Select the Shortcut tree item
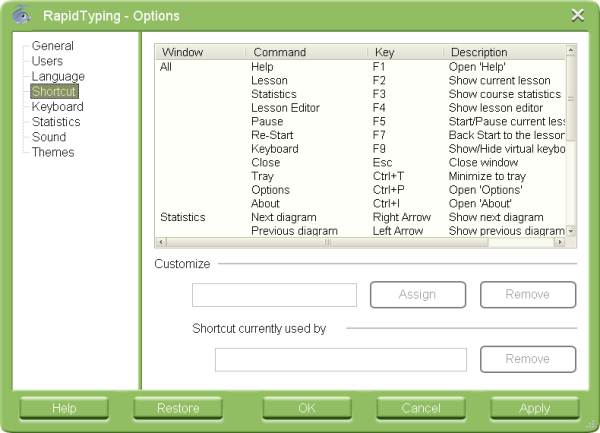This screenshot has width=600, height=433. pyautogui.click(x=54, y=91)
